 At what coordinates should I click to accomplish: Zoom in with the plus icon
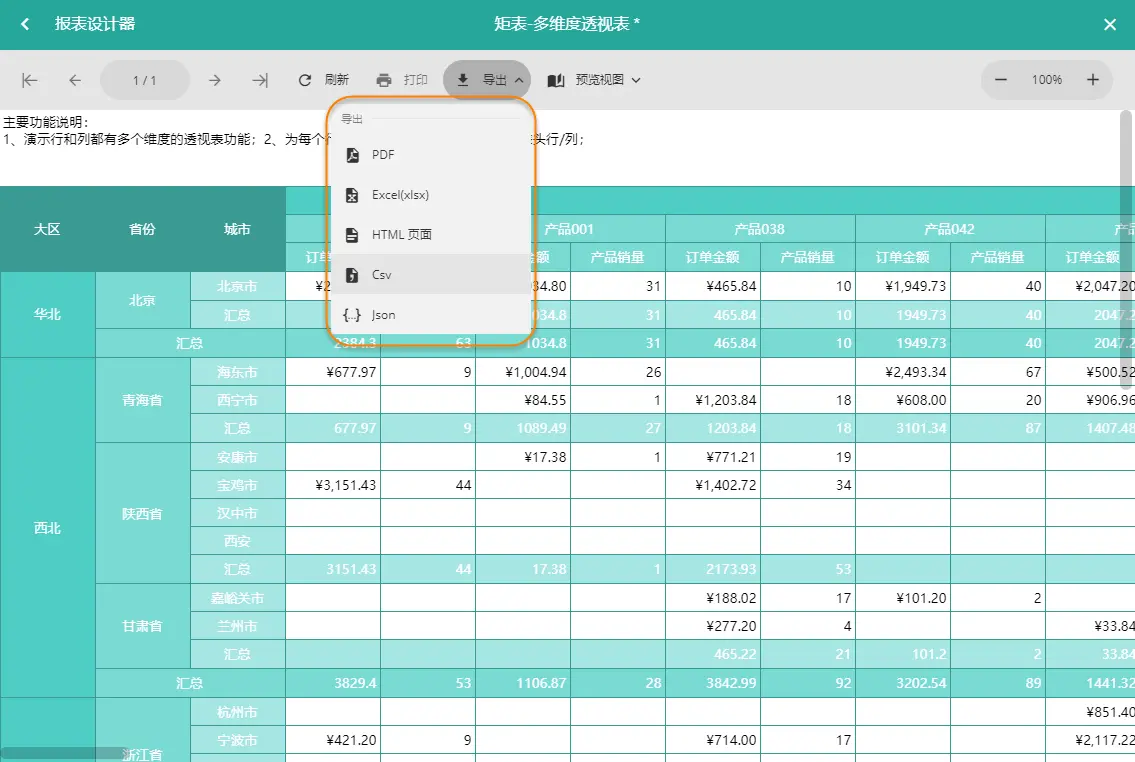point(1093,80)
